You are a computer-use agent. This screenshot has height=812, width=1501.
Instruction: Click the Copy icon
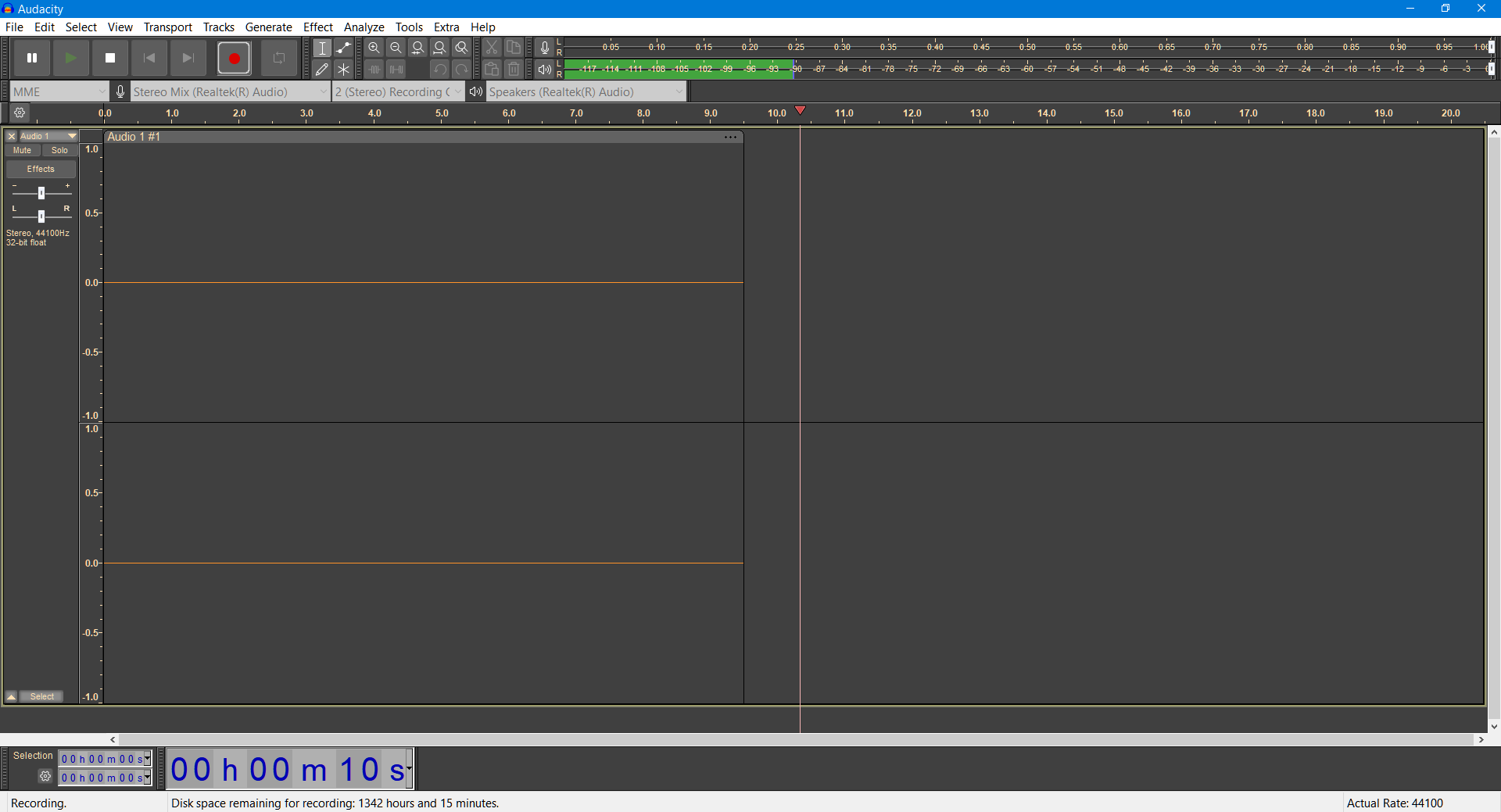pos(514,48)
